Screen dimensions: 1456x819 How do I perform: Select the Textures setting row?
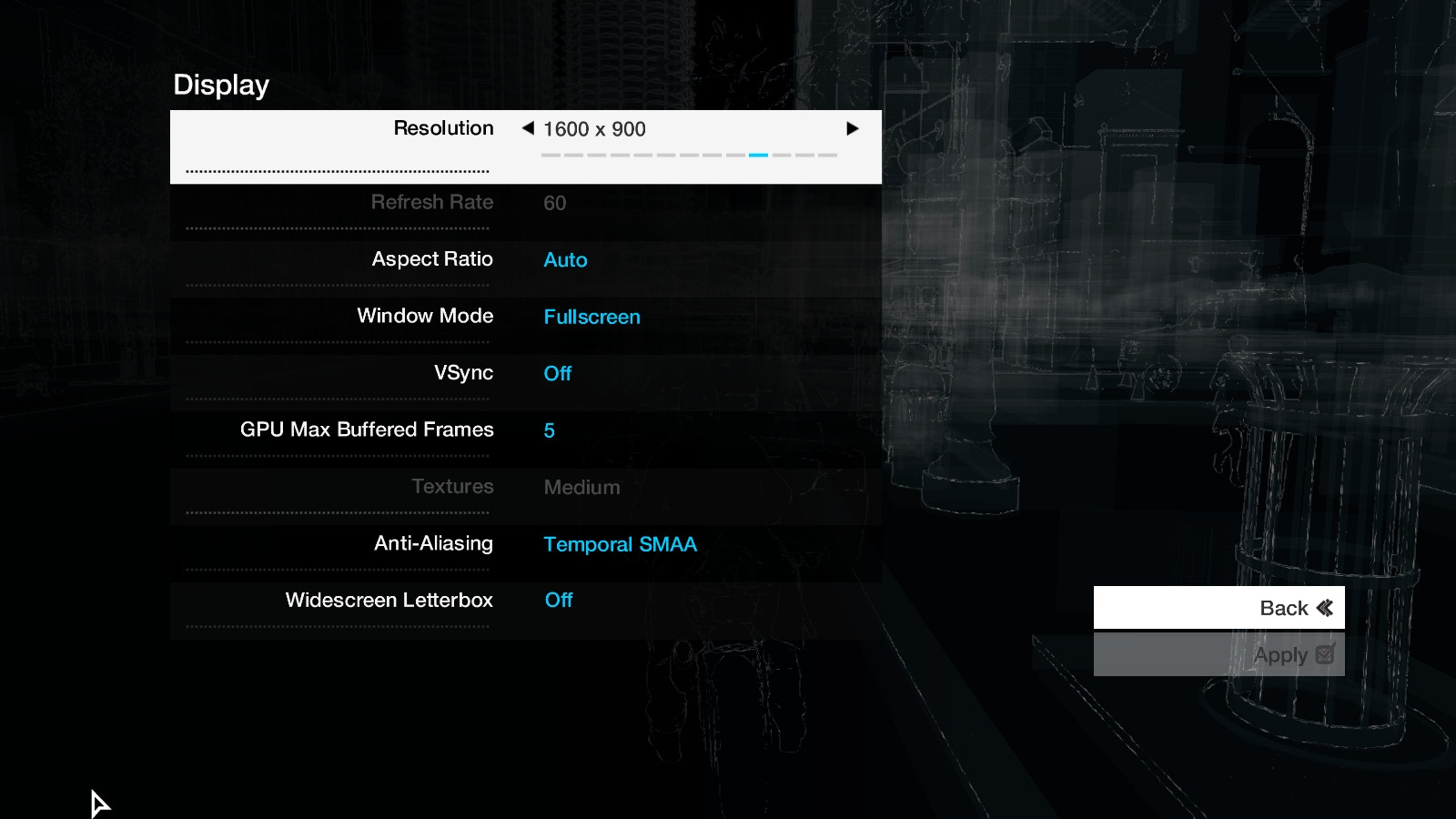(x=526, y=497)
